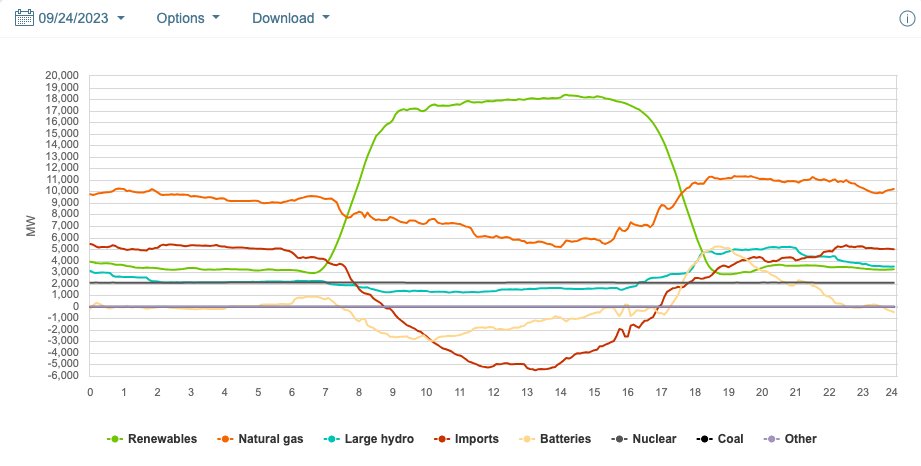This screenshot has width=921, height=466.
Task: Click the MW axis title
Action: 31,226
